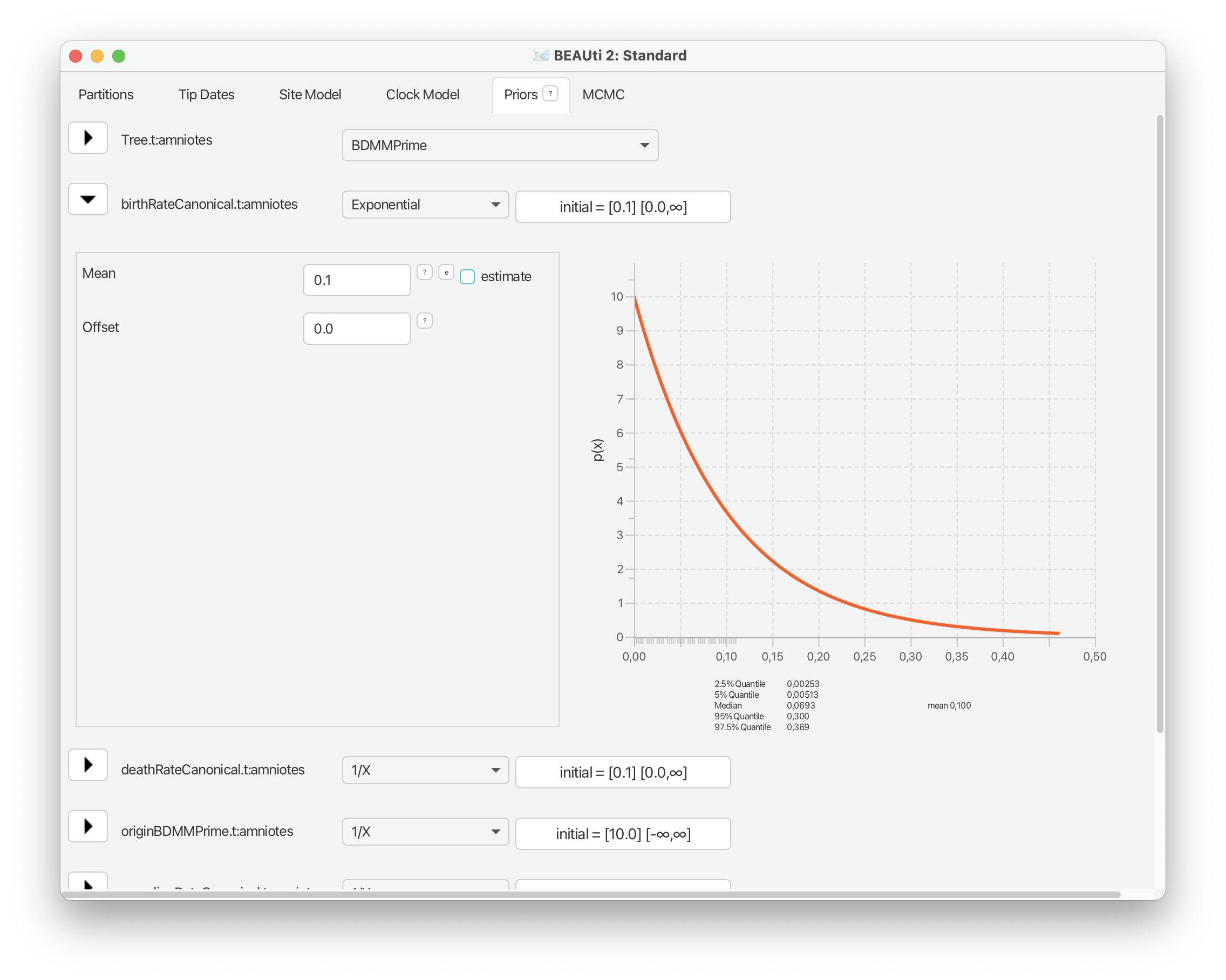Click the 'mean 0,100' label under plot
This screenshot has height=980, width=1226.
(949, 705)
